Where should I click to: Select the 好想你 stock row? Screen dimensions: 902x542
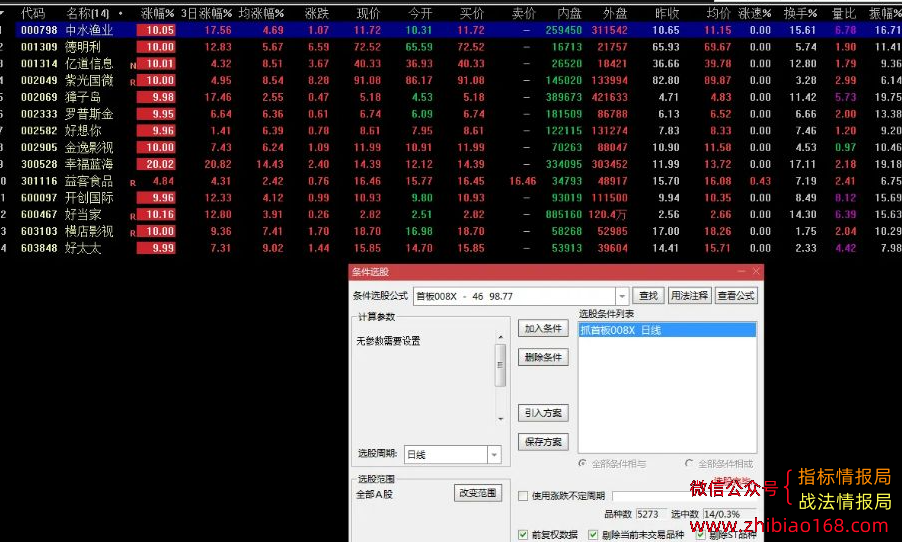[x=451, y=131]
